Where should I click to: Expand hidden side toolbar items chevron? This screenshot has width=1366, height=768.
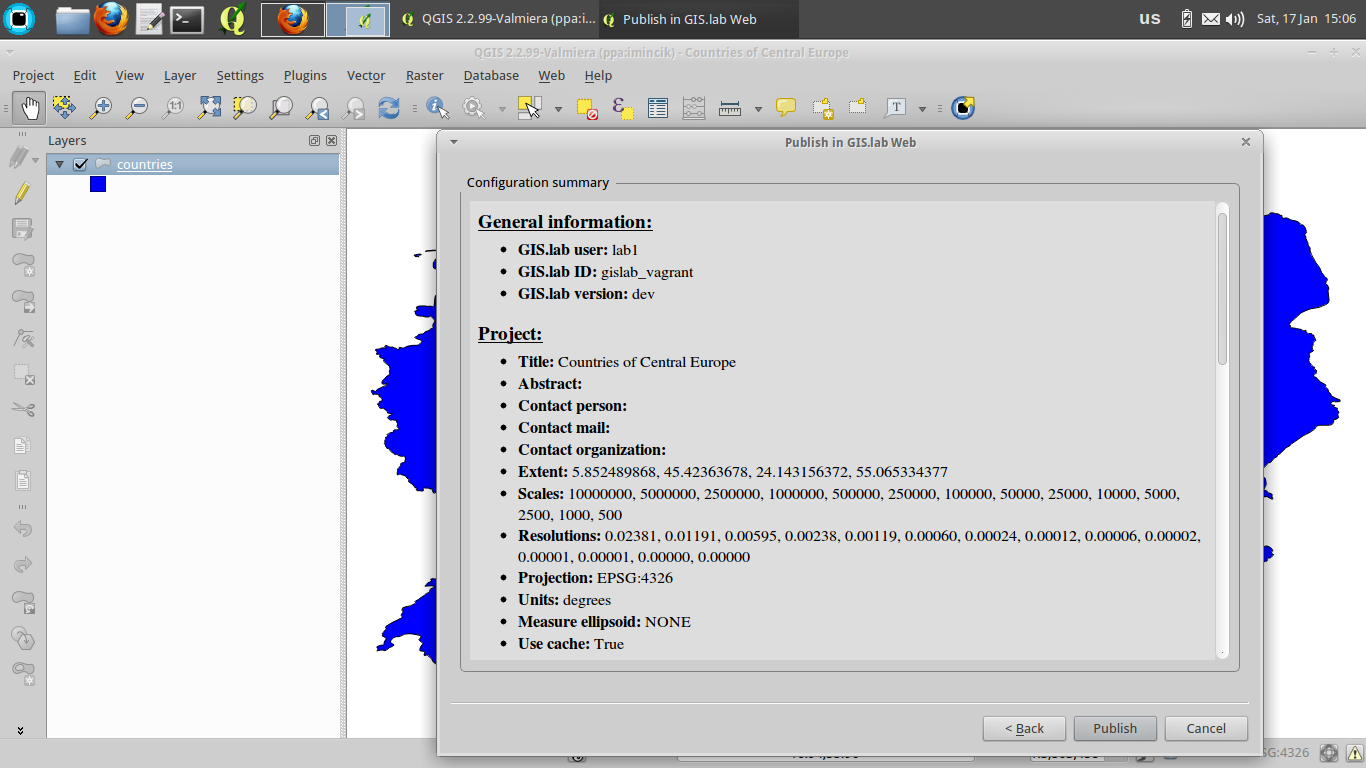point(20,731)
